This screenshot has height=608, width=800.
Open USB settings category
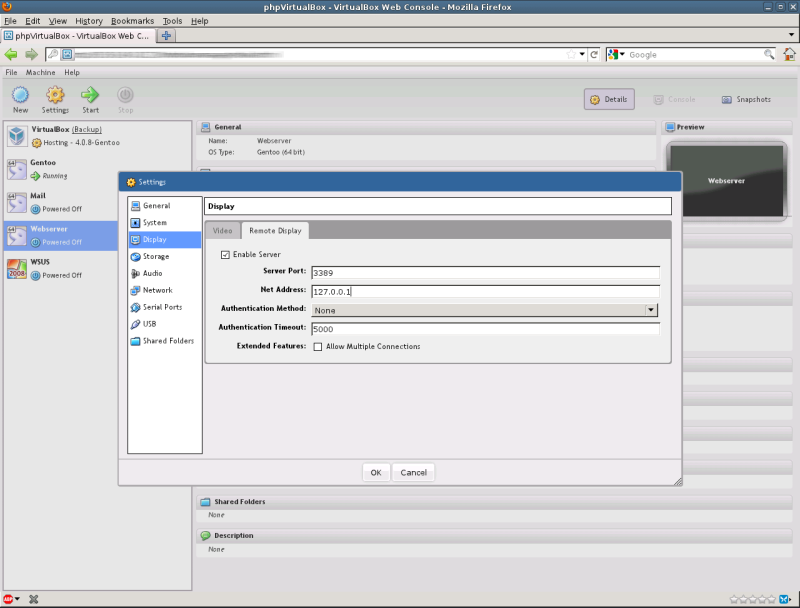pos(164,323)
